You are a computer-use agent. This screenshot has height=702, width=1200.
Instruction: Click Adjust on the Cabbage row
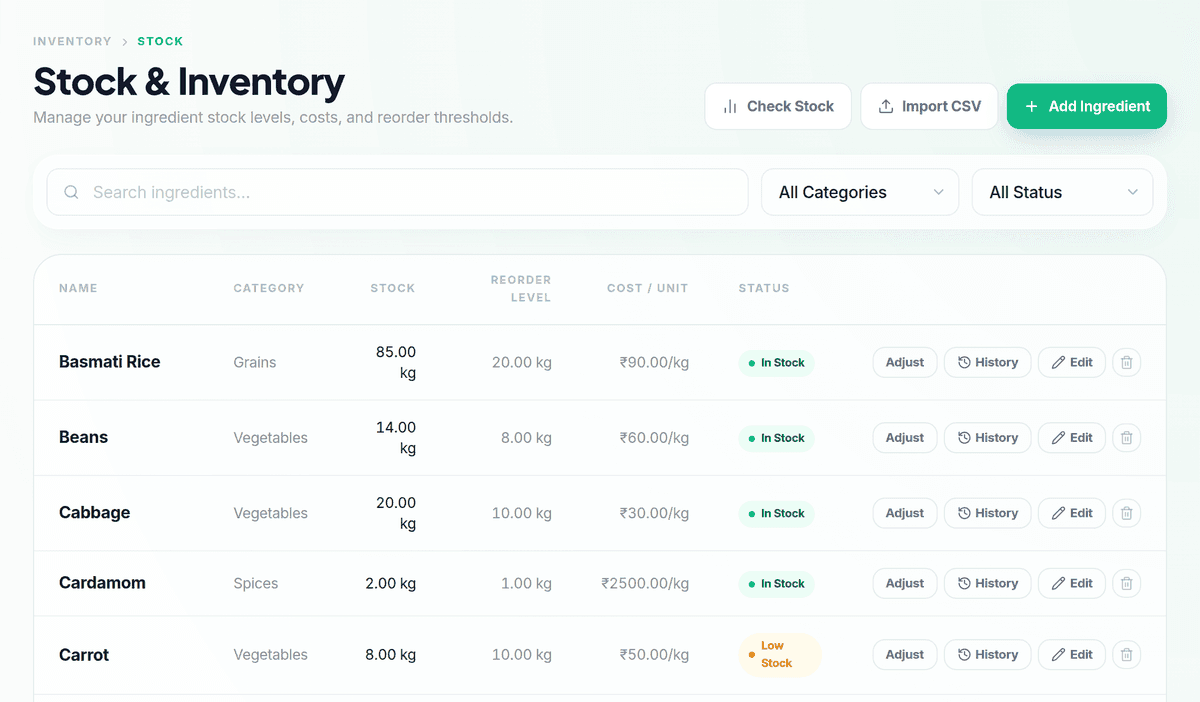905,513
